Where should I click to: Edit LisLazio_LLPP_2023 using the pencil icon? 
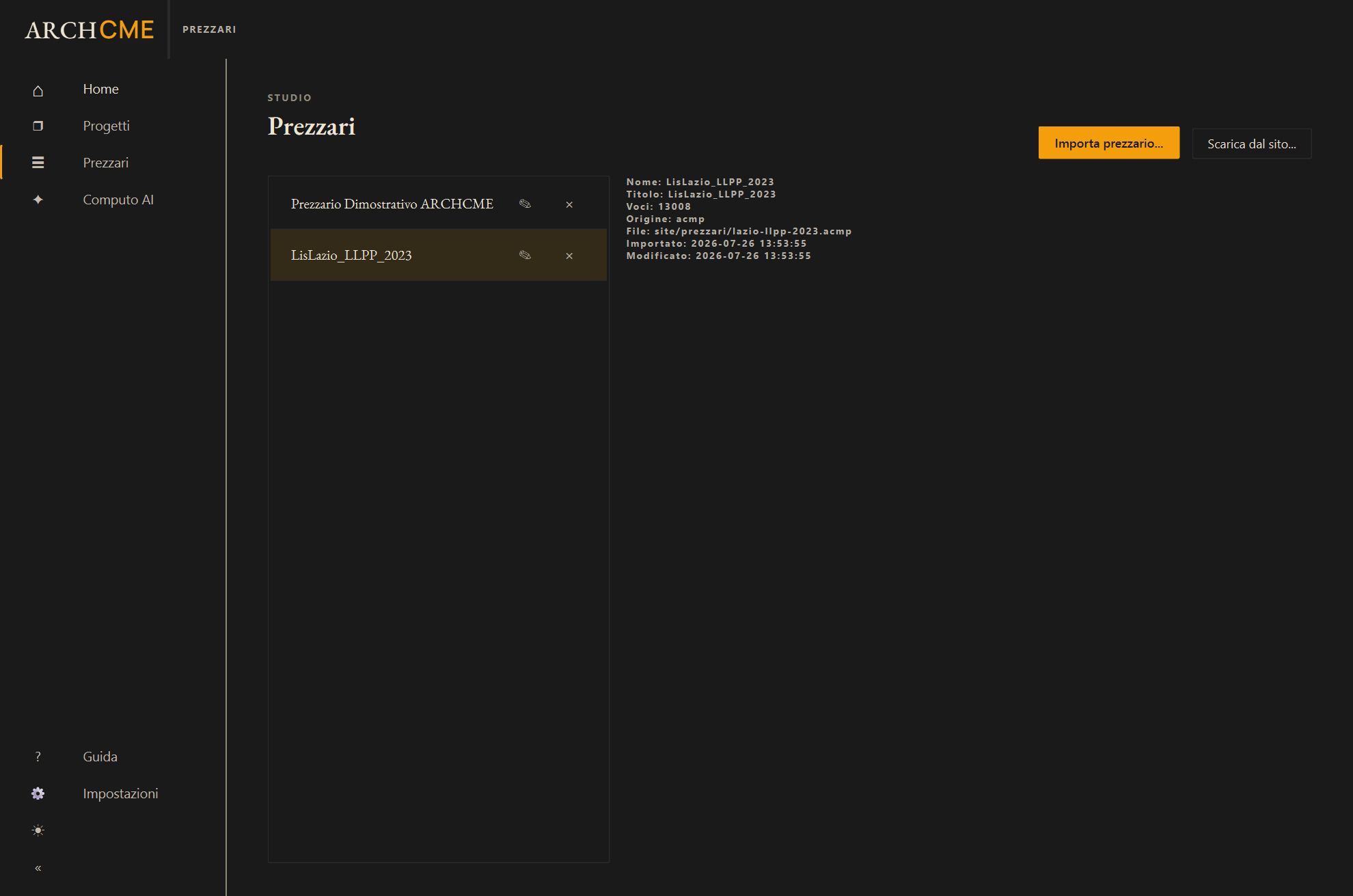(525, 255)
